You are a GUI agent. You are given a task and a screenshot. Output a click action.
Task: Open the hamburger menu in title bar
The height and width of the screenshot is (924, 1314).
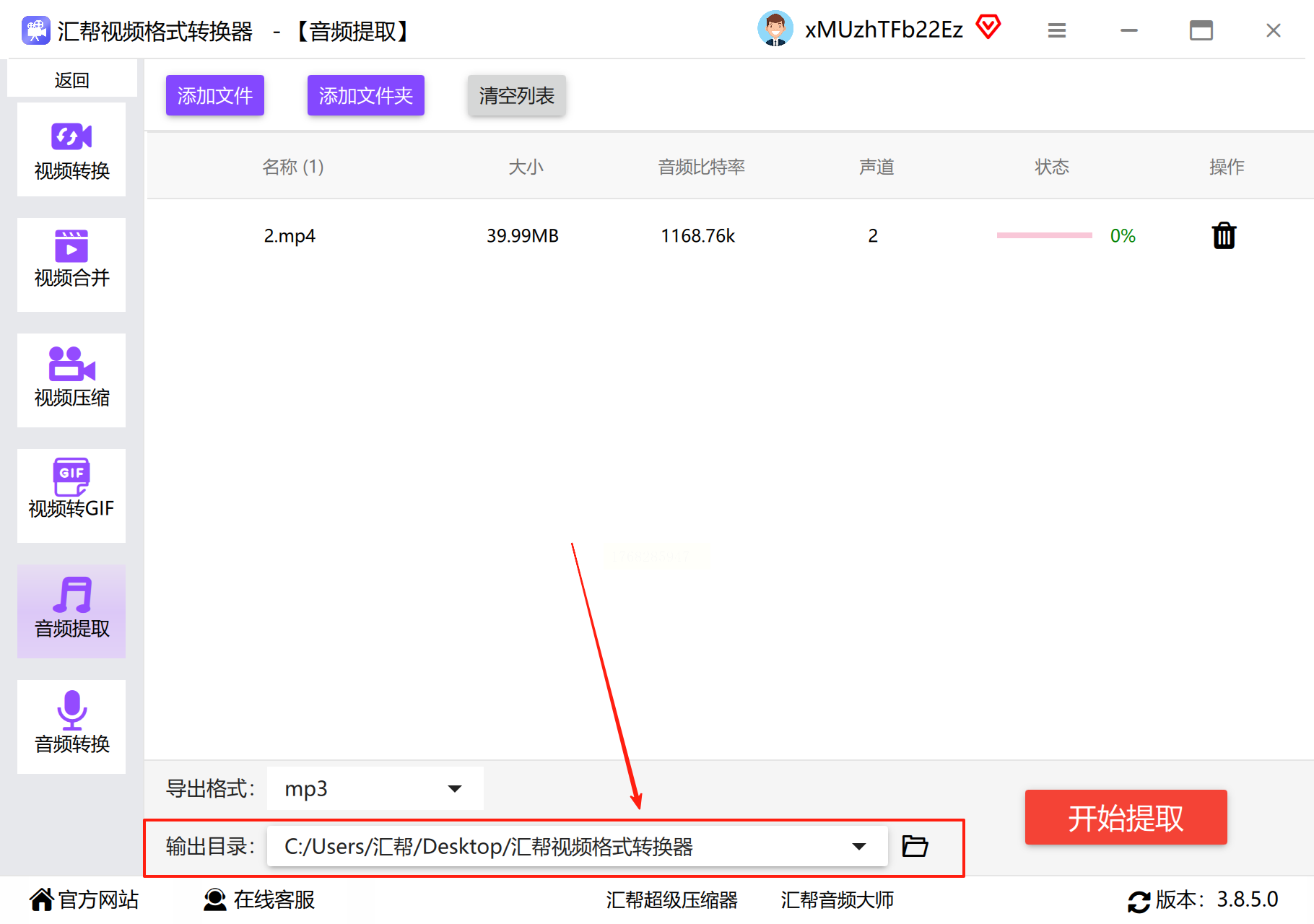coord(1057,30)
